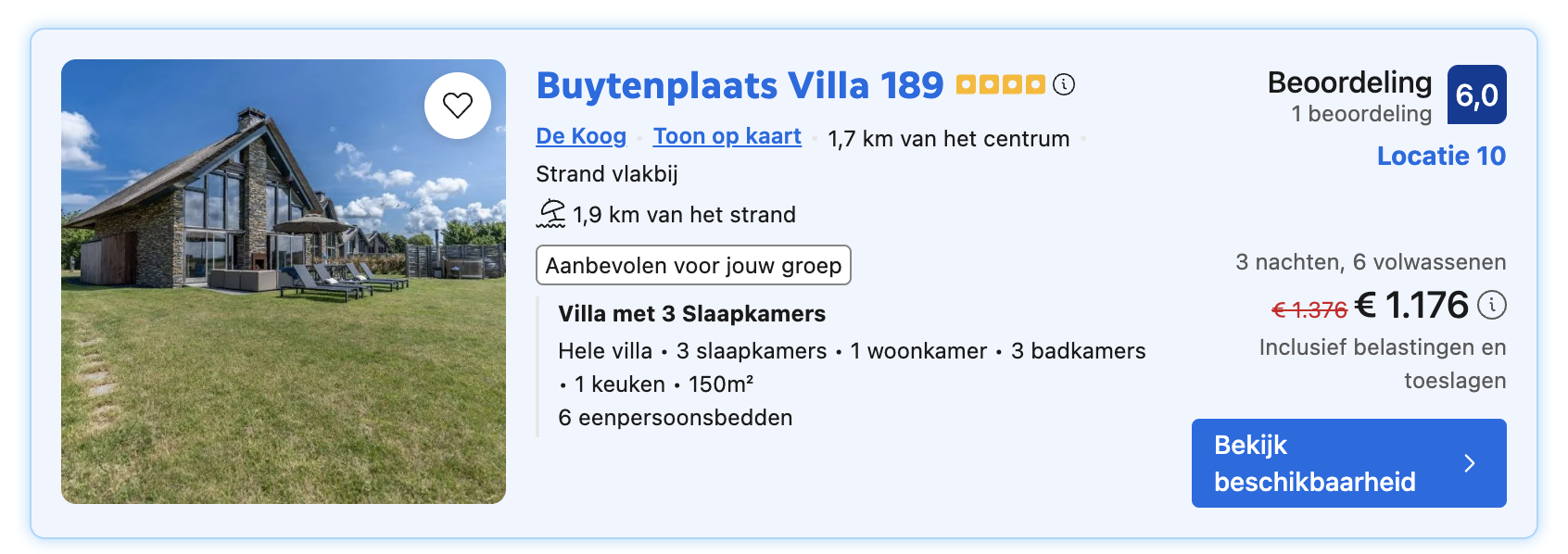Click the 1,9 km van het strand text
This screenshot has height=554, width=1568.
684,215
